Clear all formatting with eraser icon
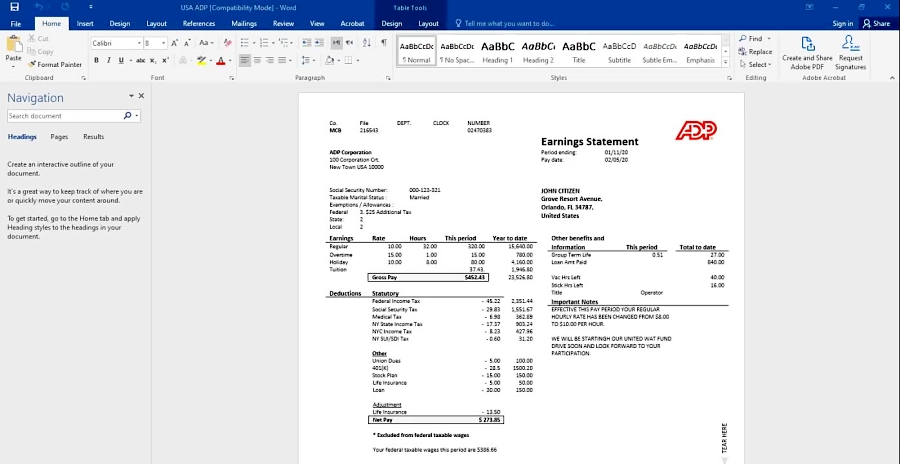Image resolution: width=900 pixels, height=464 pixels. (x=227, y=43)
